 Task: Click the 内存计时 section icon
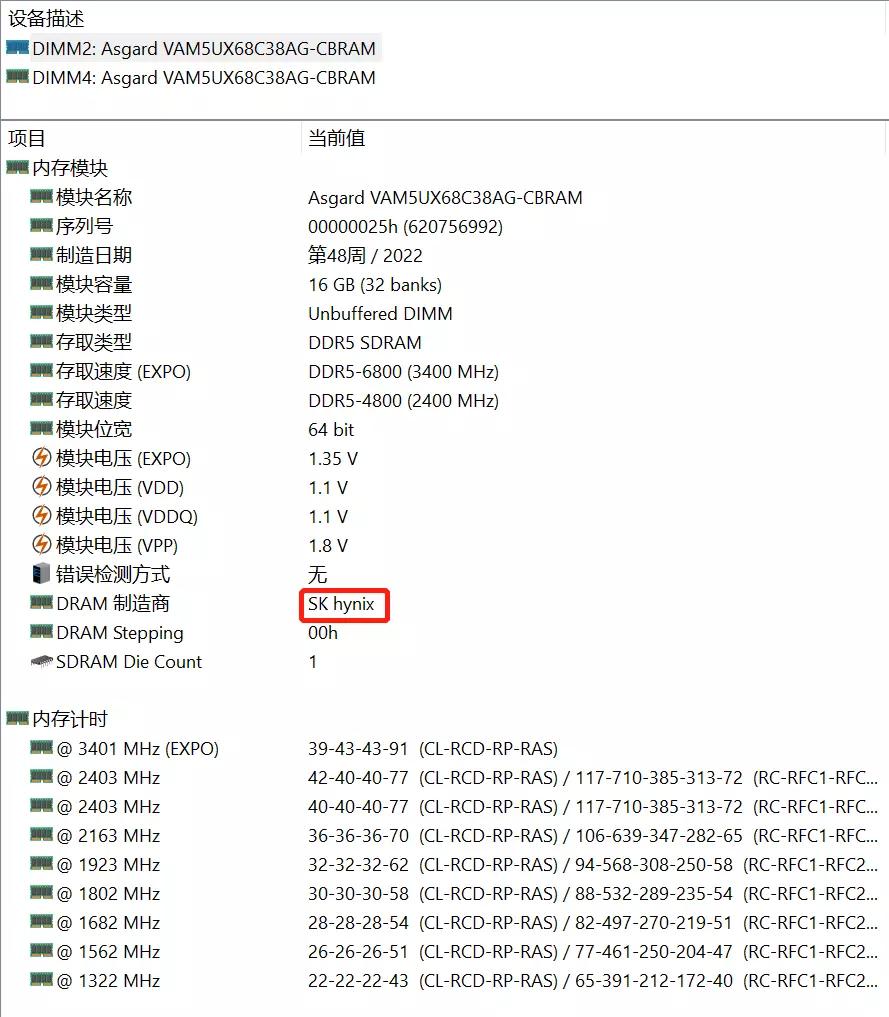[x=18, y=719]
